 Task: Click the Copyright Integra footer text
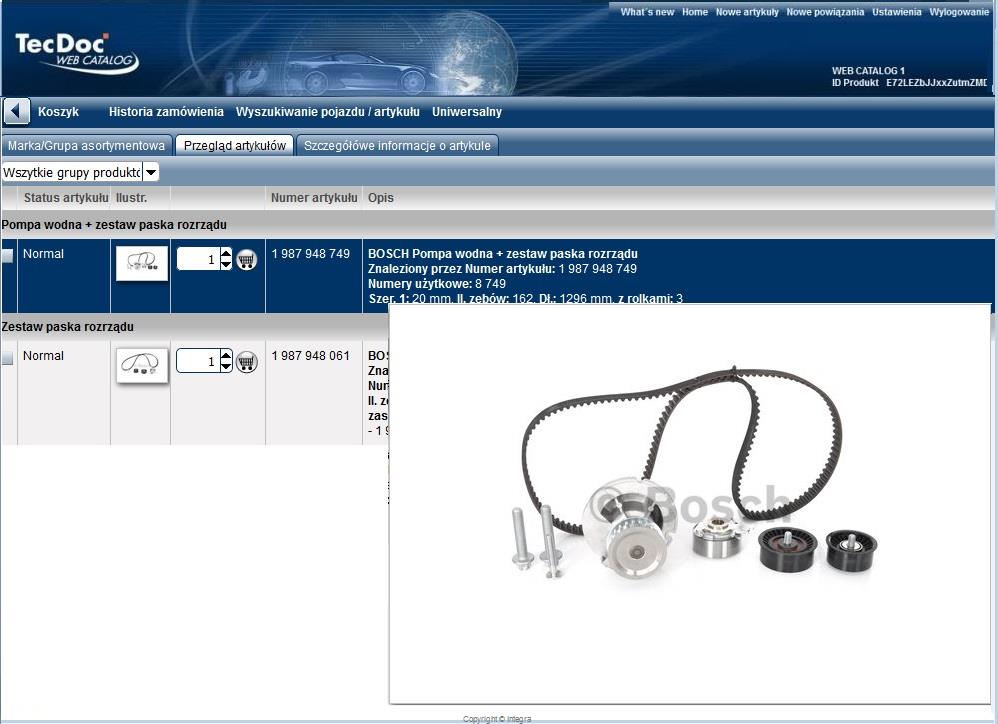pyautogui.click(x=497, y=719)
